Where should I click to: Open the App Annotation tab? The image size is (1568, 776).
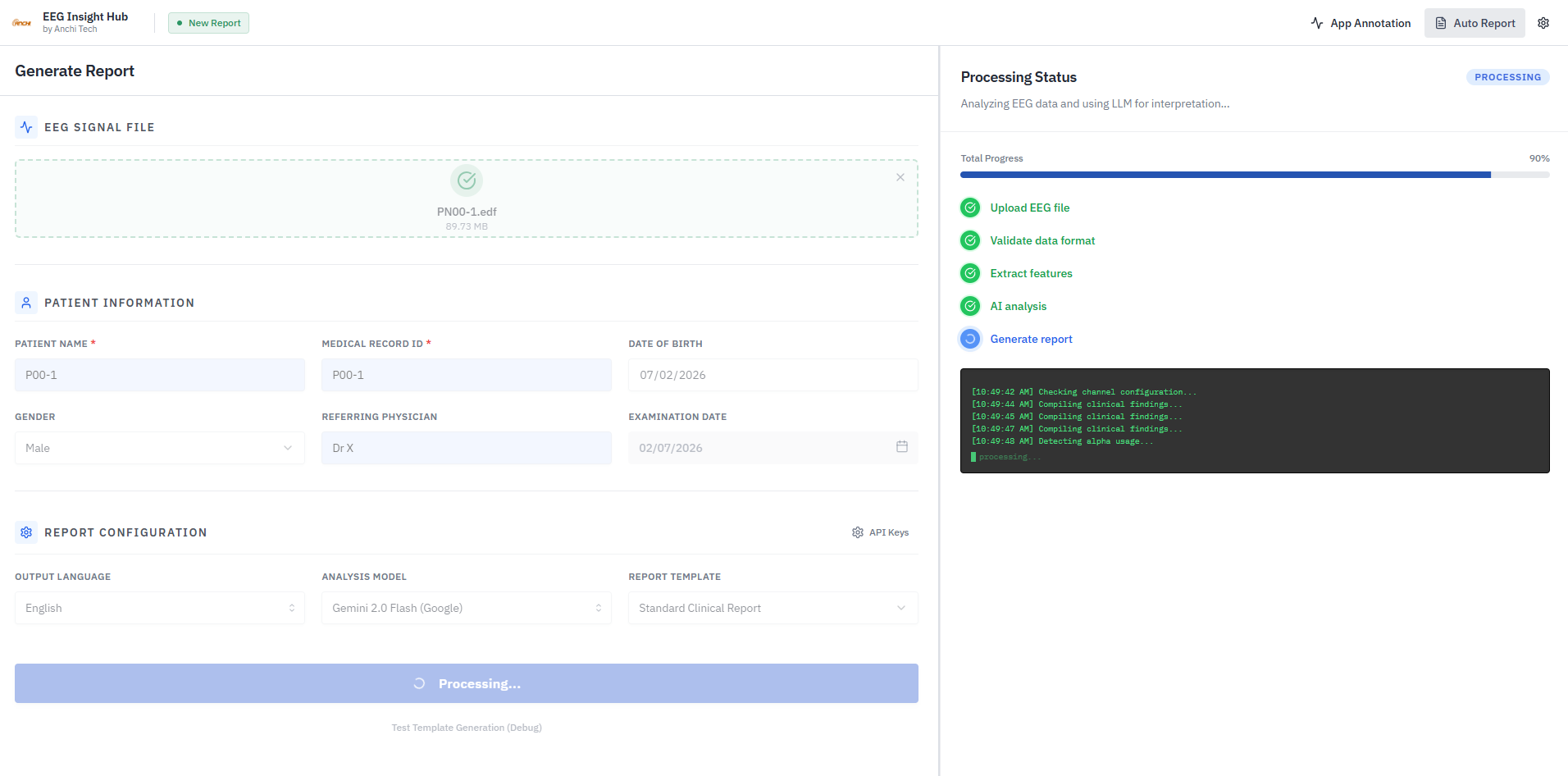1361,23
